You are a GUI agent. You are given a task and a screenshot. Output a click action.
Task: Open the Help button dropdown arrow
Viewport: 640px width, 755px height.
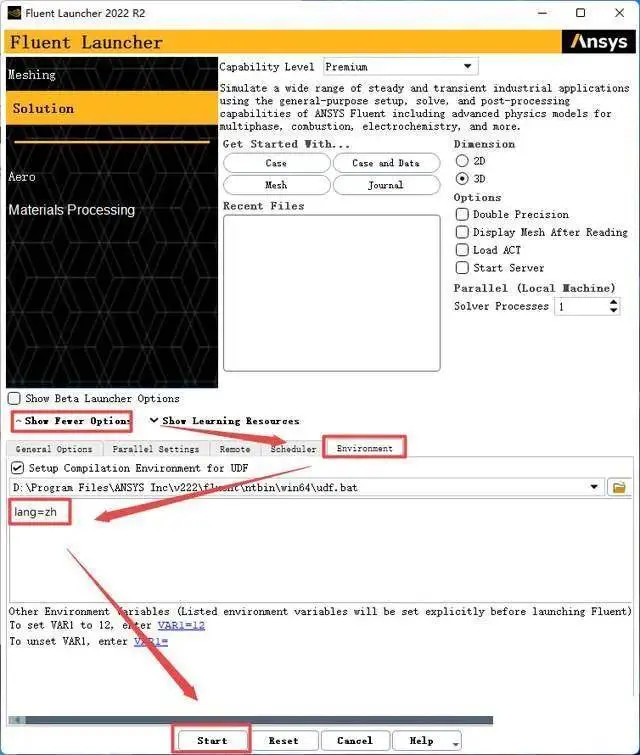pyautogui.click(x=455, y=744)
